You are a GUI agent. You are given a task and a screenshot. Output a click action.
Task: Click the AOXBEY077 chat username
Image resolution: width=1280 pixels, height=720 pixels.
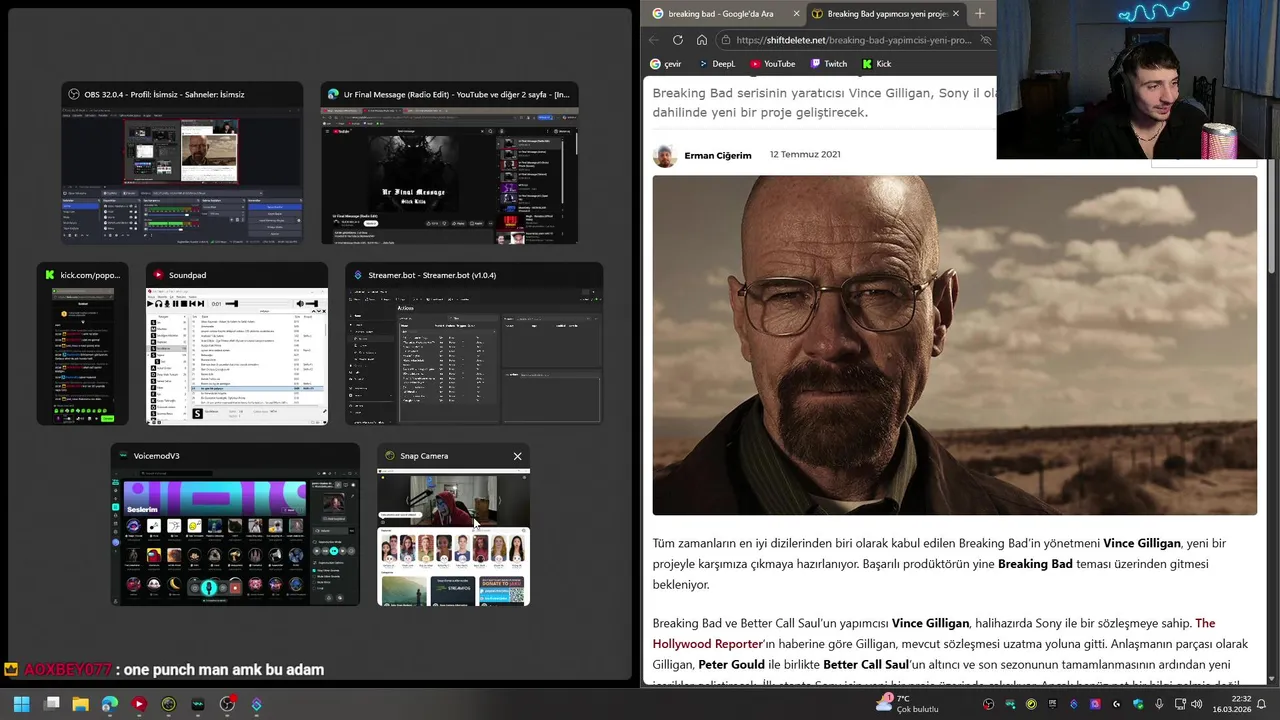coord(67,670)
